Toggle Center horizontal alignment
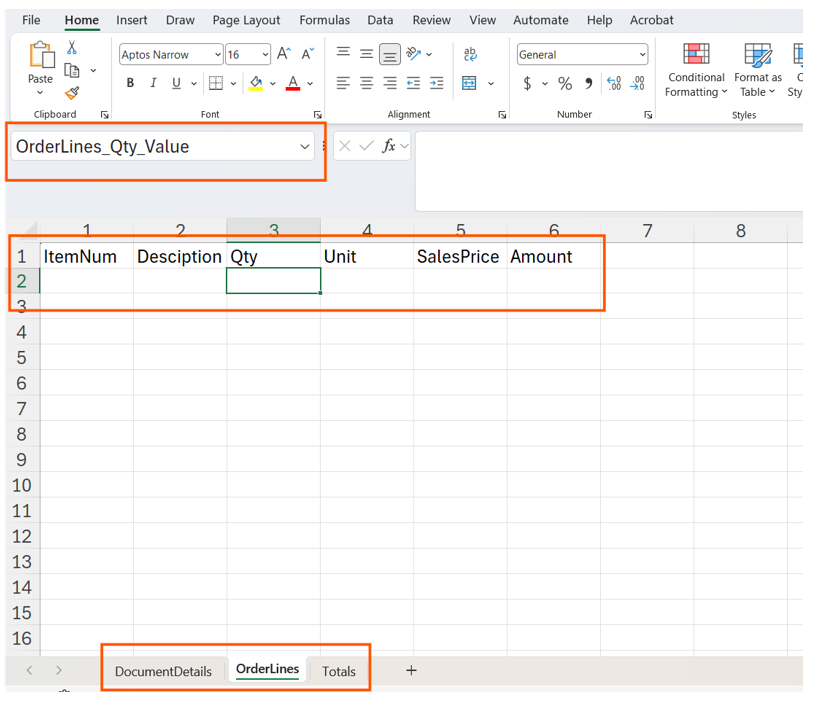The image size is (833, 719). tap(367, 83)
